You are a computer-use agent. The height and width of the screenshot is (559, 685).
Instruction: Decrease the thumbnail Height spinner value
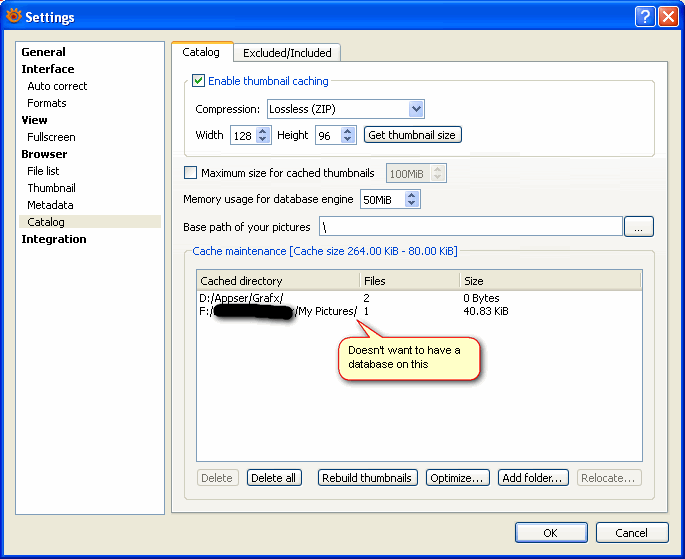point(348,139)
